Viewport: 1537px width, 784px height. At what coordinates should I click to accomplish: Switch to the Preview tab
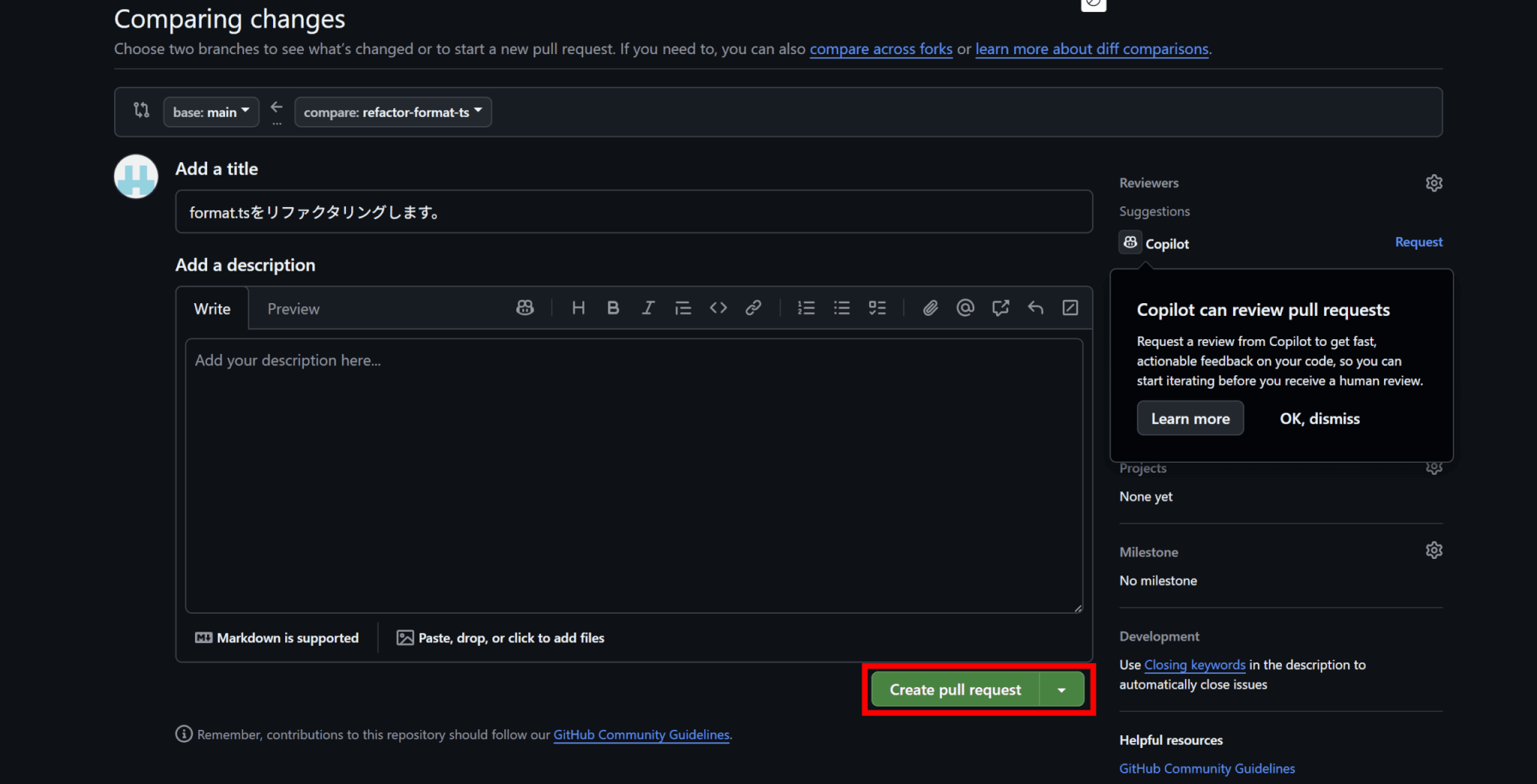293,308
